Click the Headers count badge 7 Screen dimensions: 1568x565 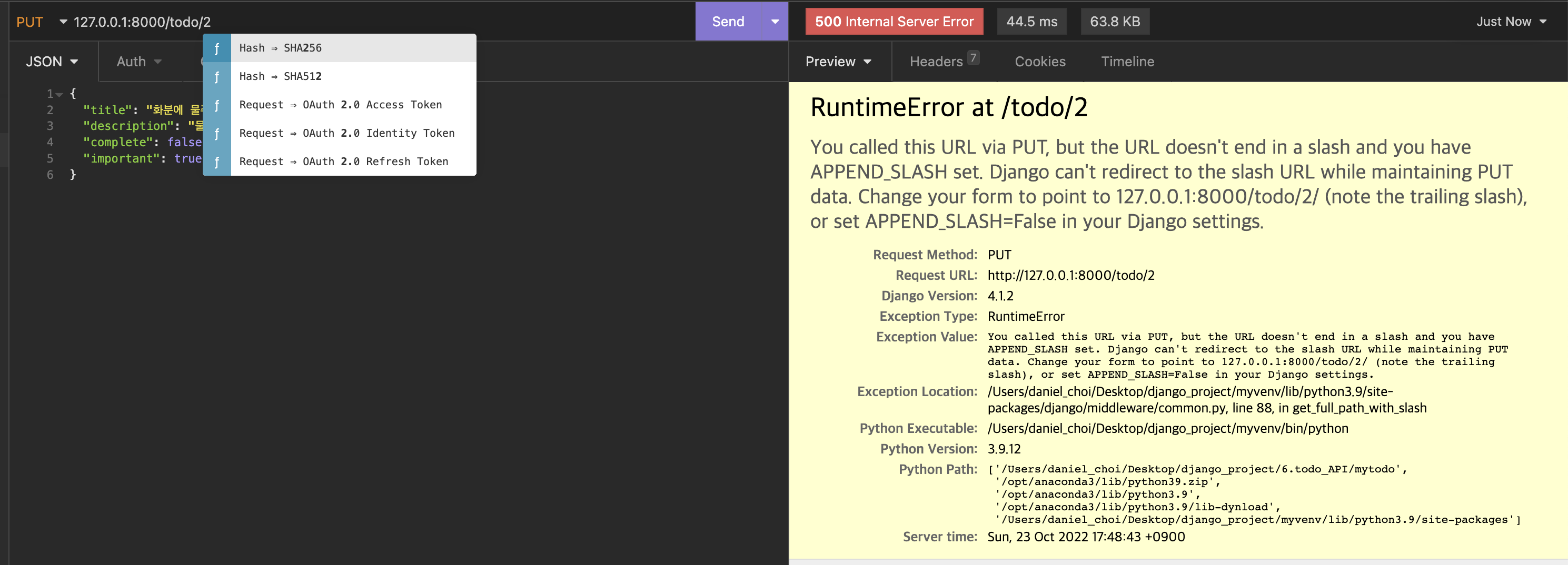(974, 58)
